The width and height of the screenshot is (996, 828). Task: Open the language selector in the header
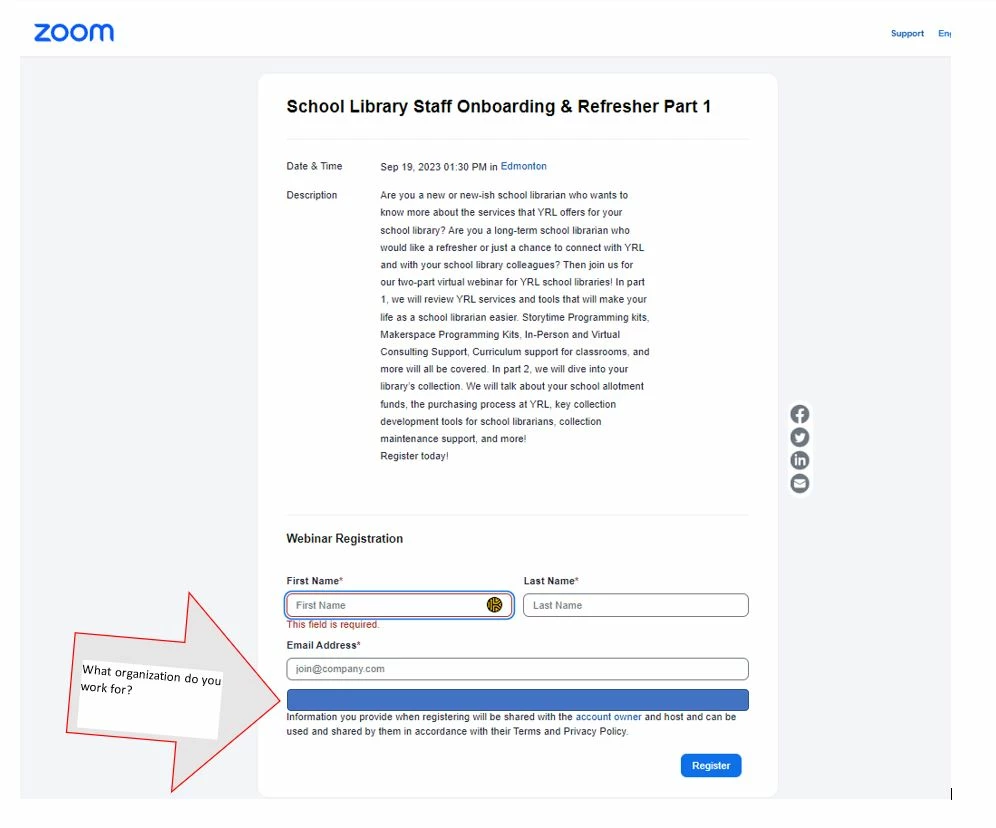point(945,33)
